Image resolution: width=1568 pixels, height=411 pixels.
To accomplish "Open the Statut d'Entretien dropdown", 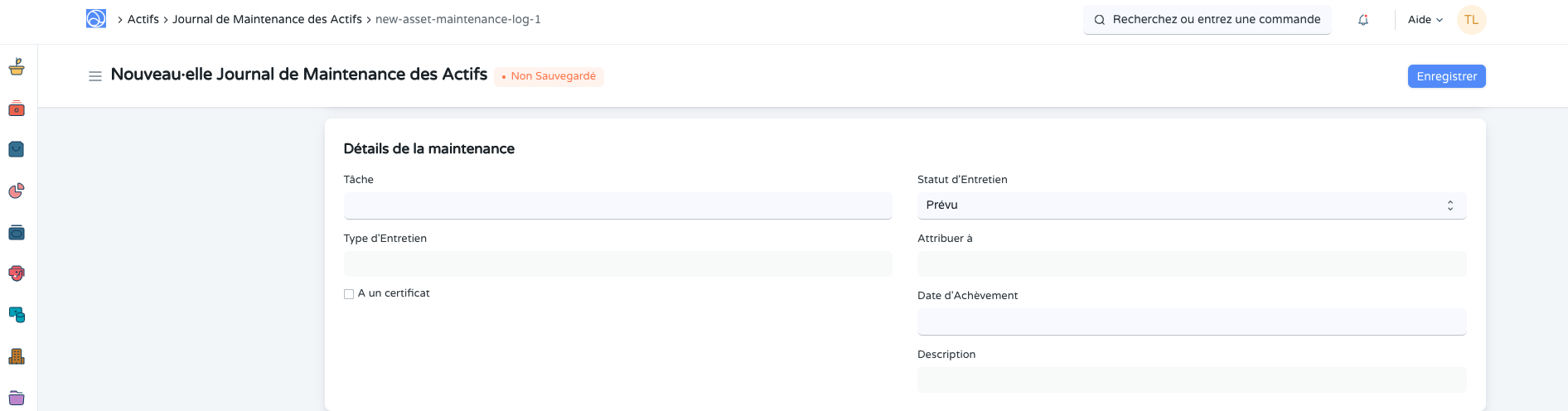I will [1191, 205].
